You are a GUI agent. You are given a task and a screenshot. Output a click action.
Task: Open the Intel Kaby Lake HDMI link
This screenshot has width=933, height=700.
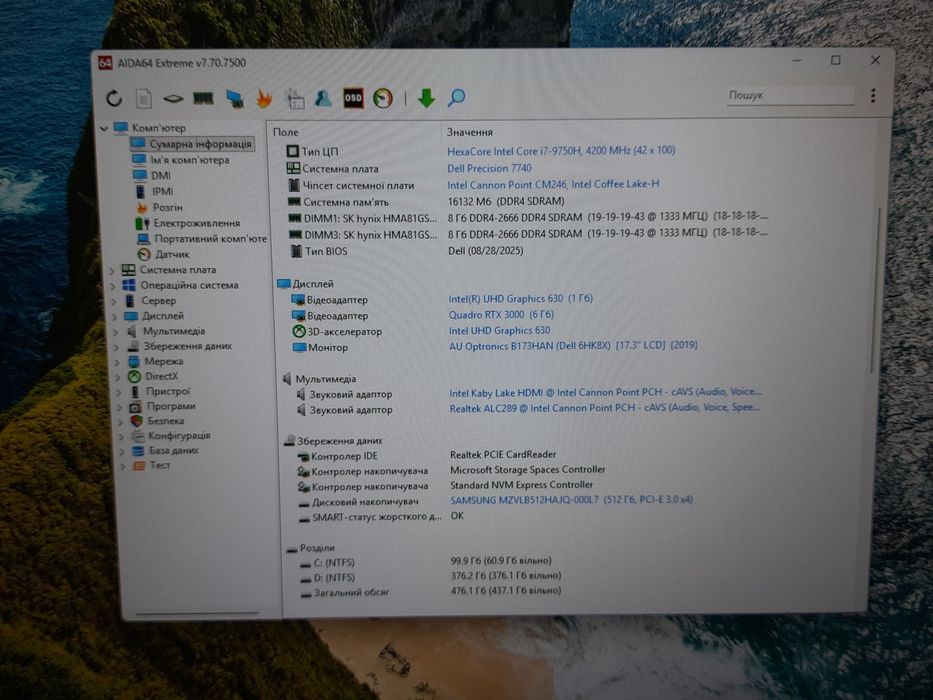pos(606,393)
